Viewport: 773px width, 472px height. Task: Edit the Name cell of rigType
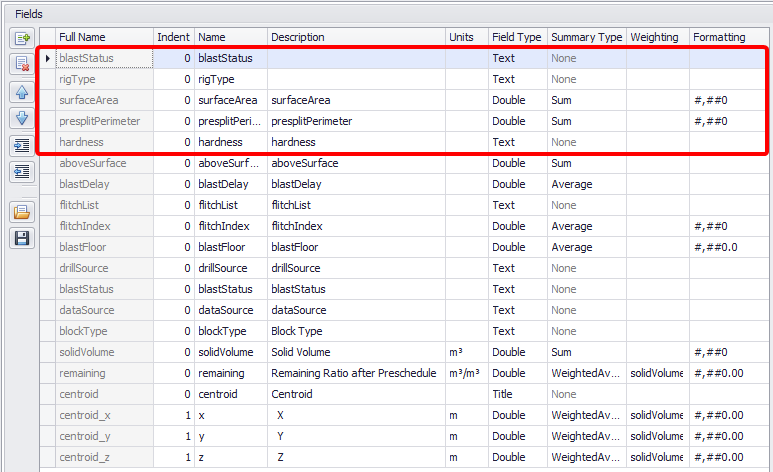pos(231,79)
